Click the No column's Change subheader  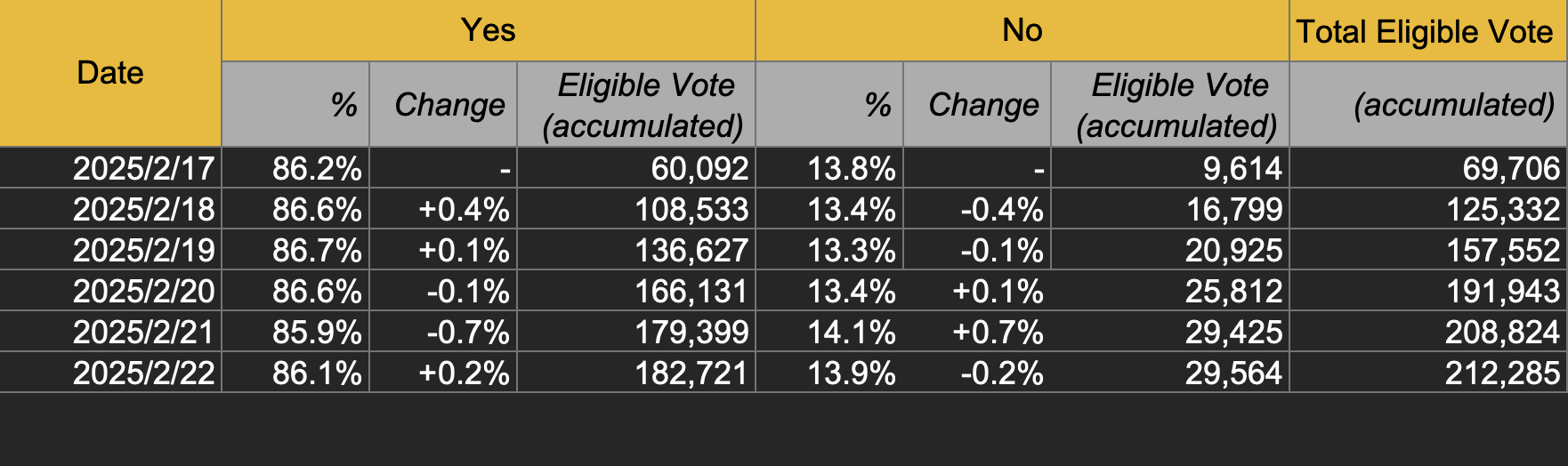[x=983, y=105]
